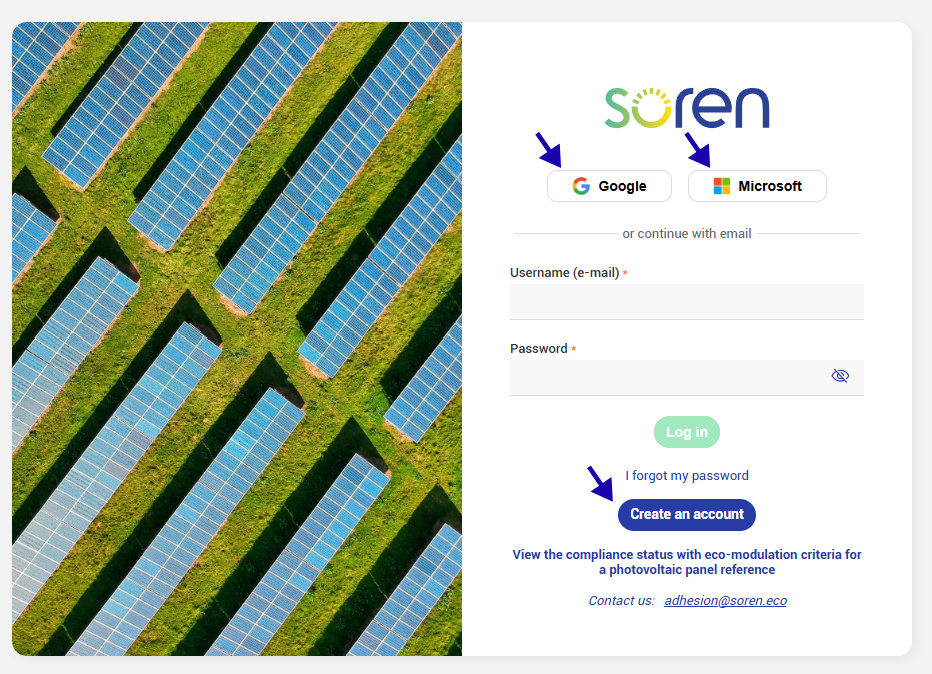Screen dimensions: 932x674
Task: Click the Soren logo
Action: point(687,108)
